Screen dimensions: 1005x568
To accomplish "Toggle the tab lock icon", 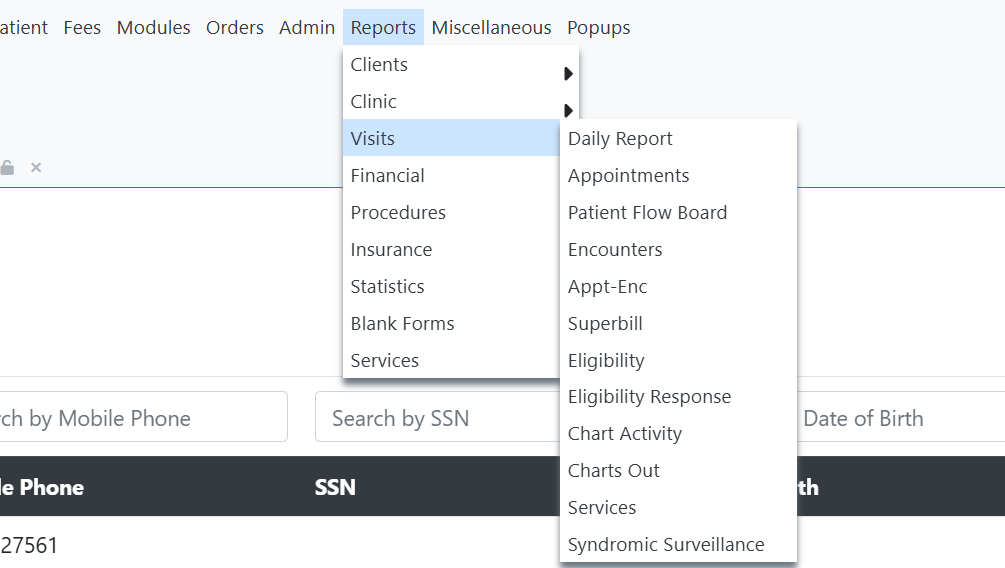I will point(7,168).
